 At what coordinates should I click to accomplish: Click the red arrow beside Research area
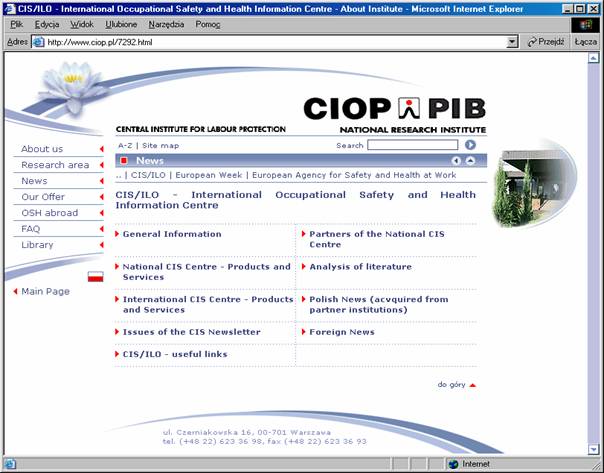[x=102, y=165]
